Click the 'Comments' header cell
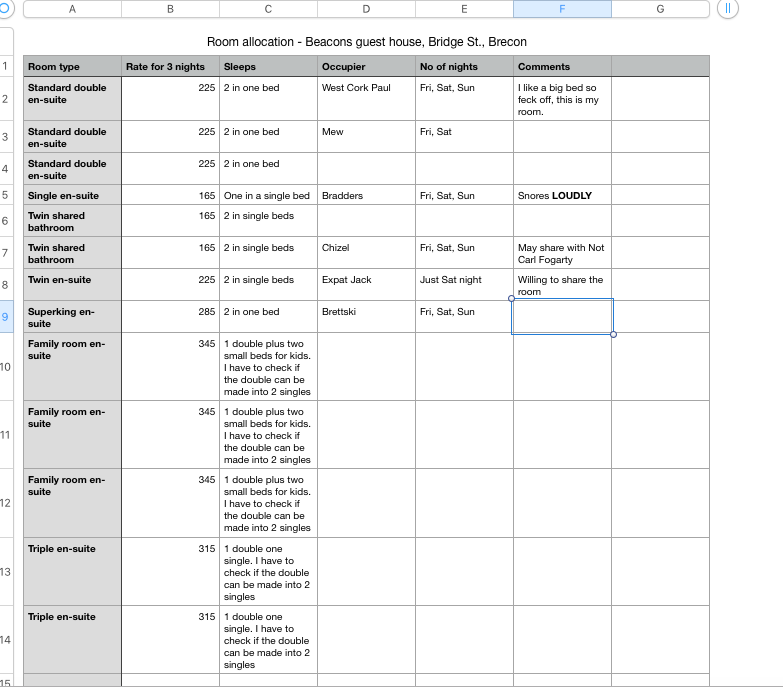Viewport: 783px width, 687px height. pyautogui.click(x=562, y=66)
